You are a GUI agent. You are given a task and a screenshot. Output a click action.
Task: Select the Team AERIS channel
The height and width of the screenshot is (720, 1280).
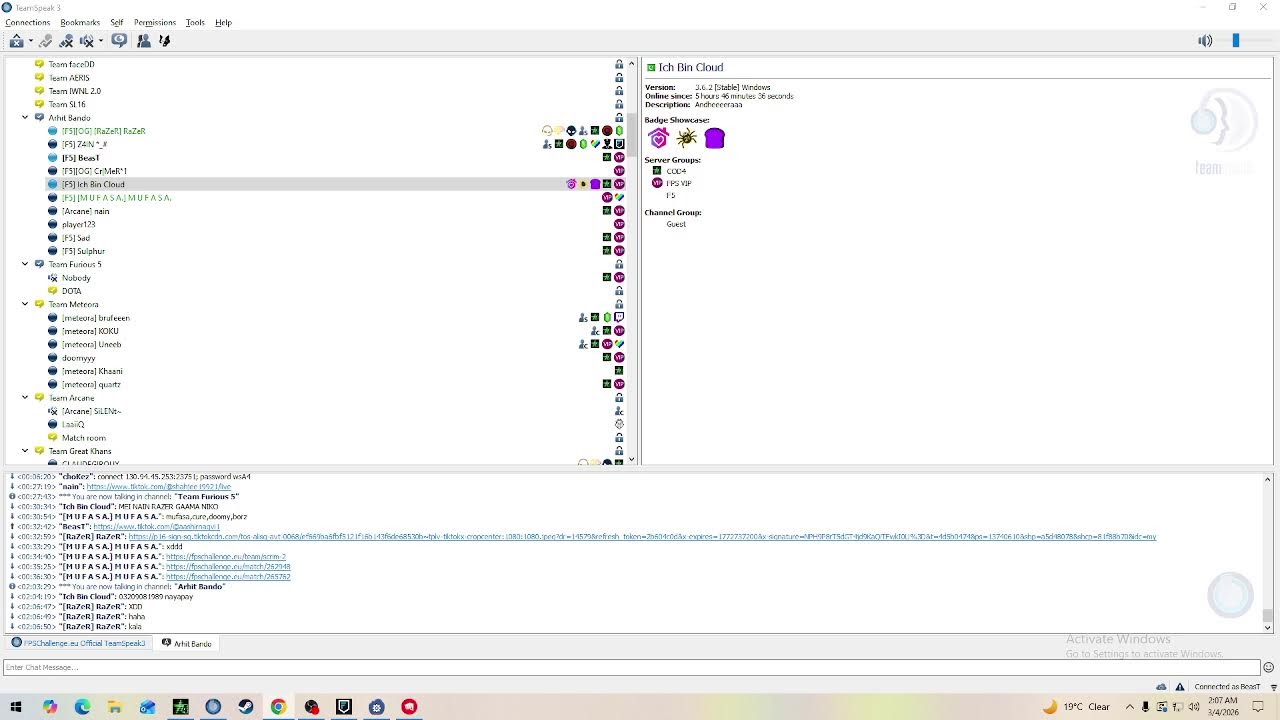pyautogui.click(x=69, y=78)
